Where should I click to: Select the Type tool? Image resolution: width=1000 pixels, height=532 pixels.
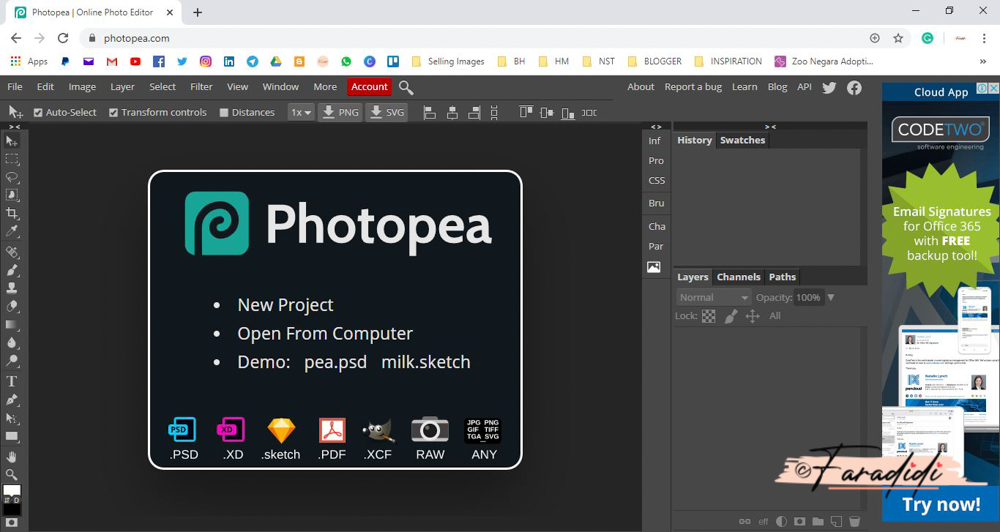tap(11, 381)
